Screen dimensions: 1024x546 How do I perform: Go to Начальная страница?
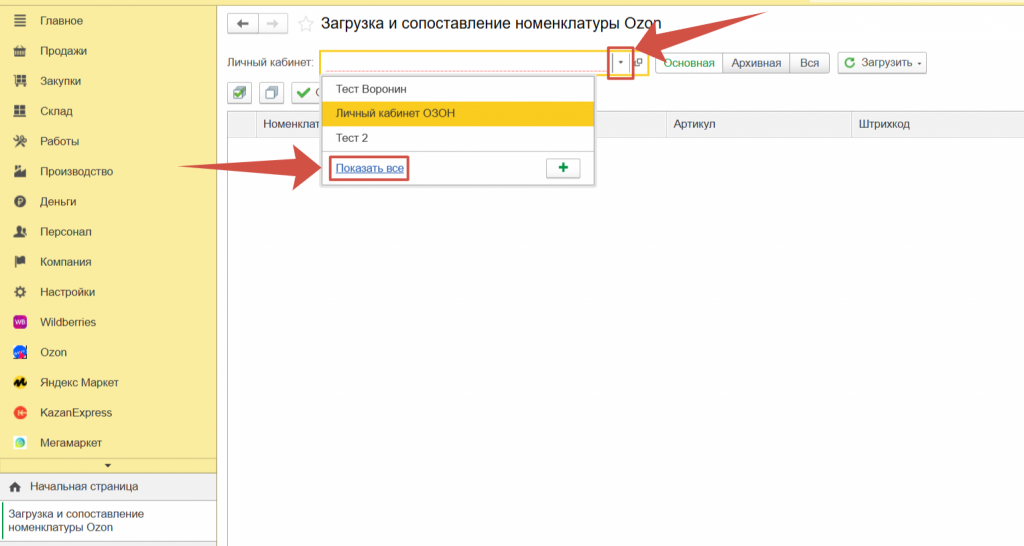click(83, 486)
